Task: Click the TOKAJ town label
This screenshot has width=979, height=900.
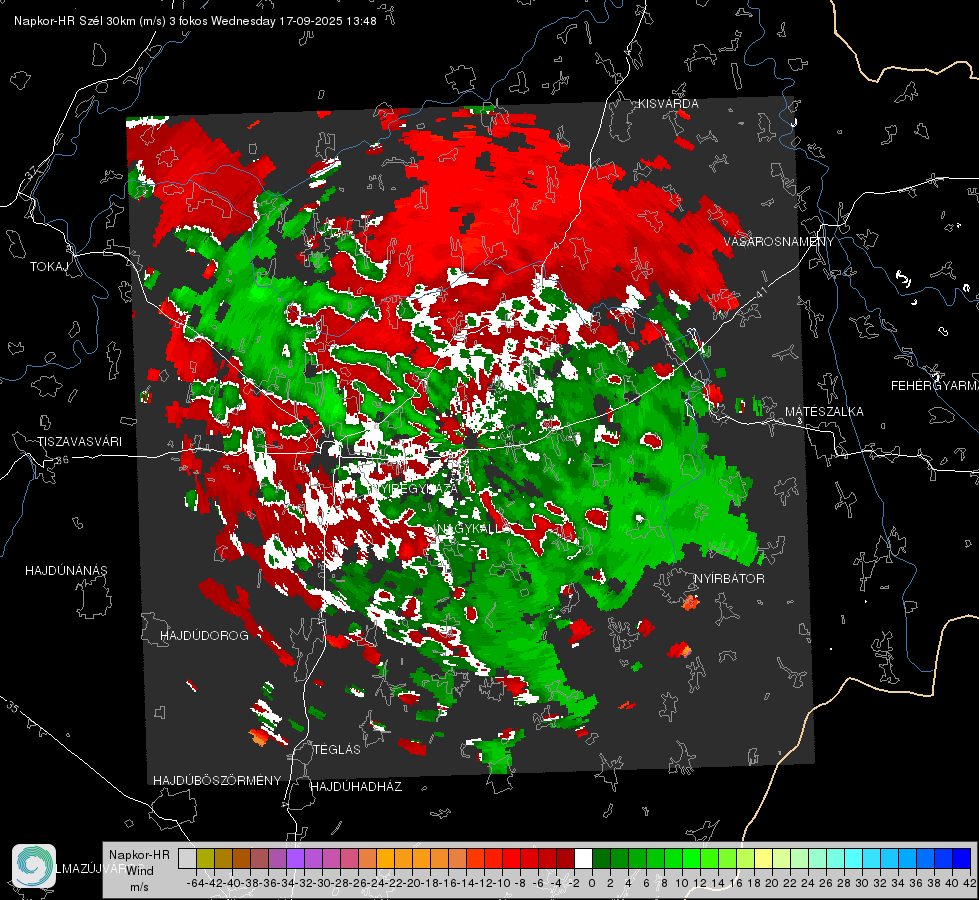Action: (x=49, y=267)
